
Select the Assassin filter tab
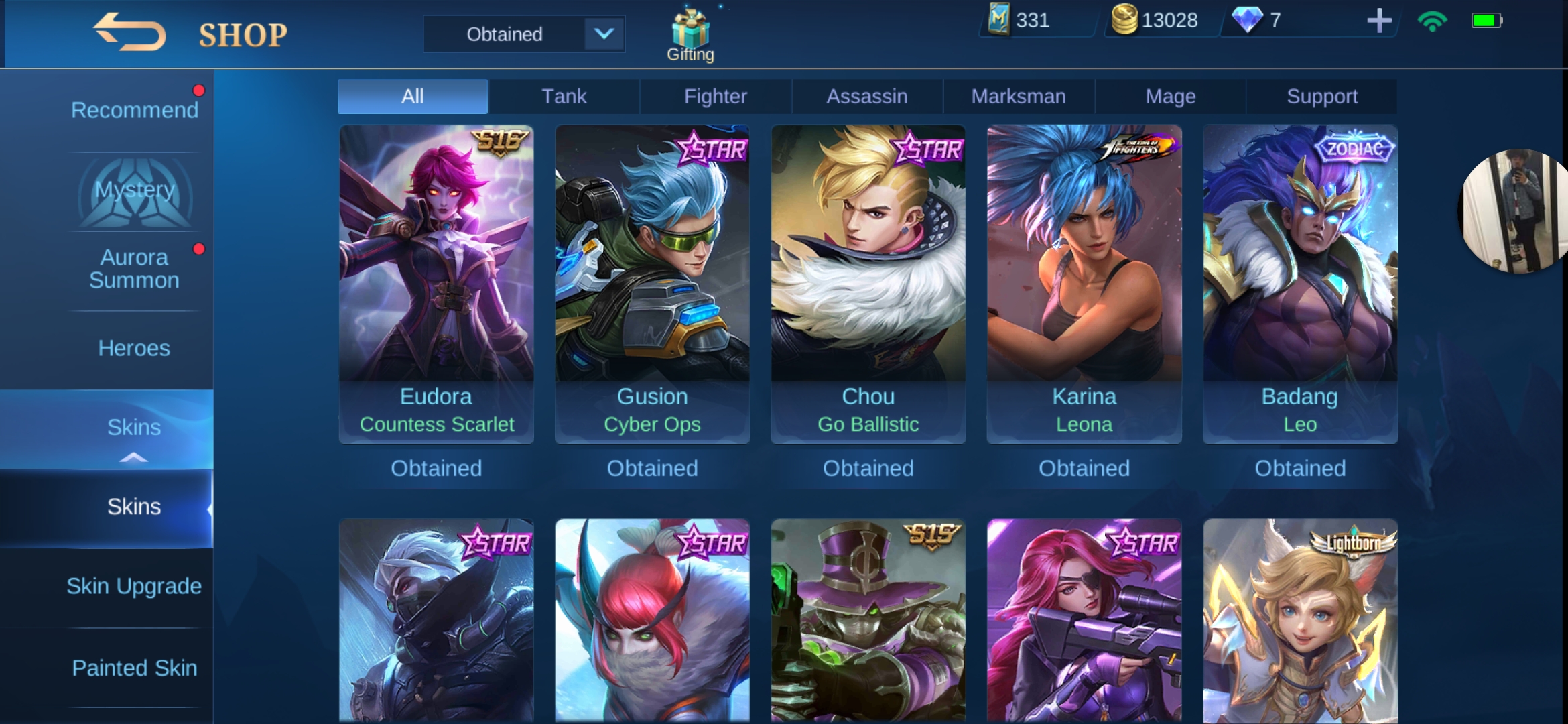pyautogui.click(x=867, y=97)
